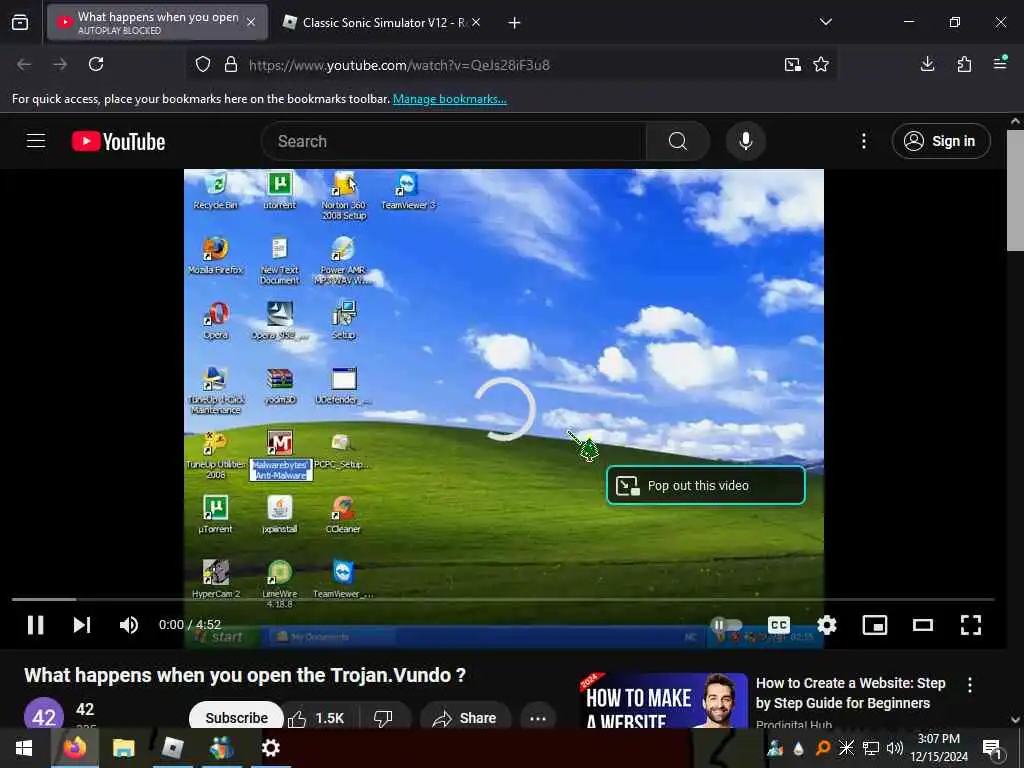Click into the YouTube Search box
1024x768 pixels.
pos(454,141)
